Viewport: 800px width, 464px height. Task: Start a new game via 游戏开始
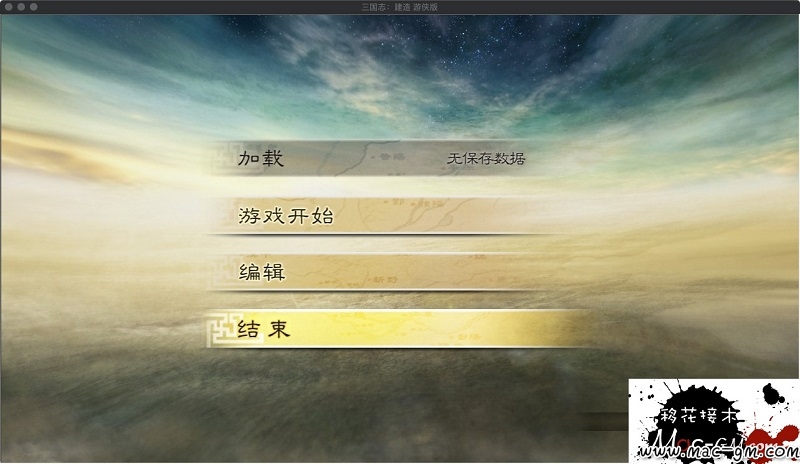click(380, 215)
